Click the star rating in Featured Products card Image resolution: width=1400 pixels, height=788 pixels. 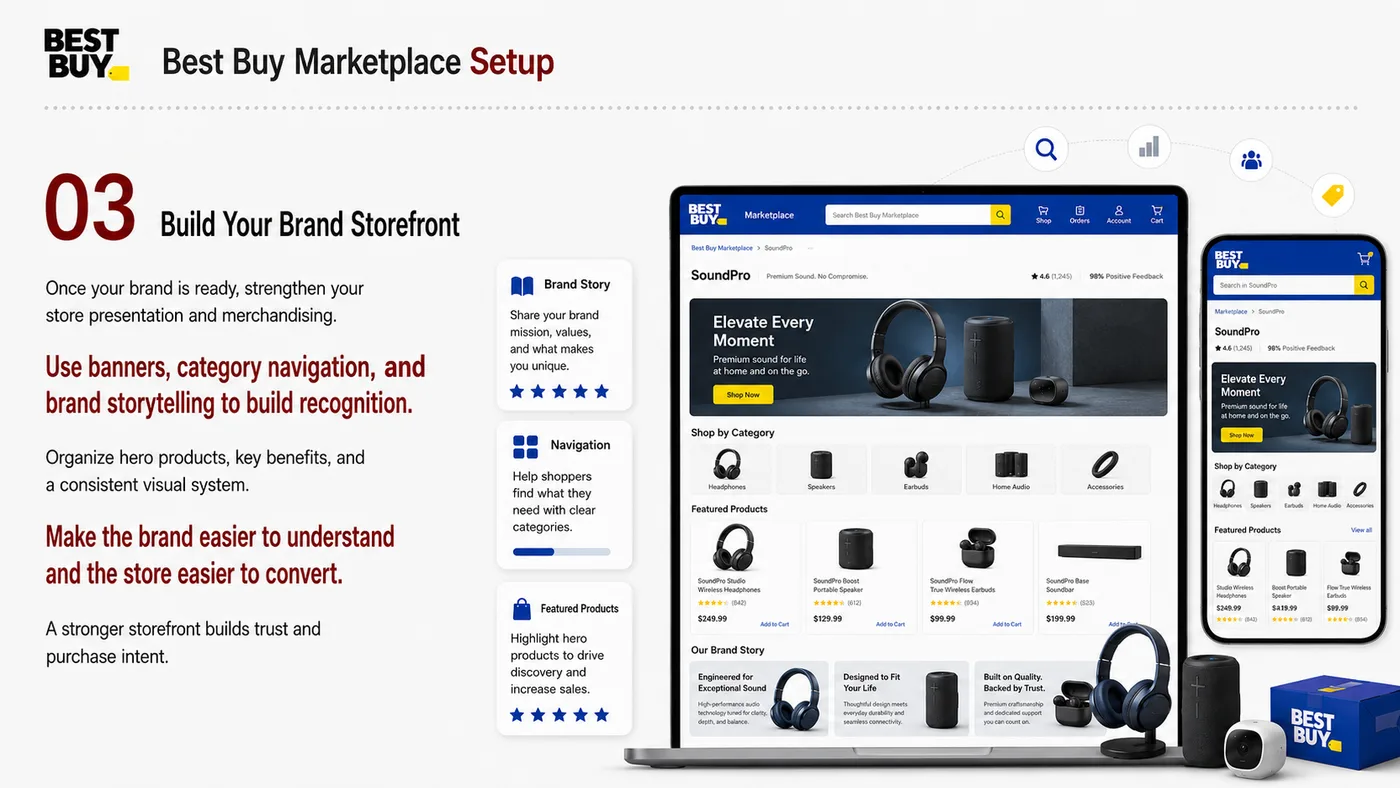559,714
